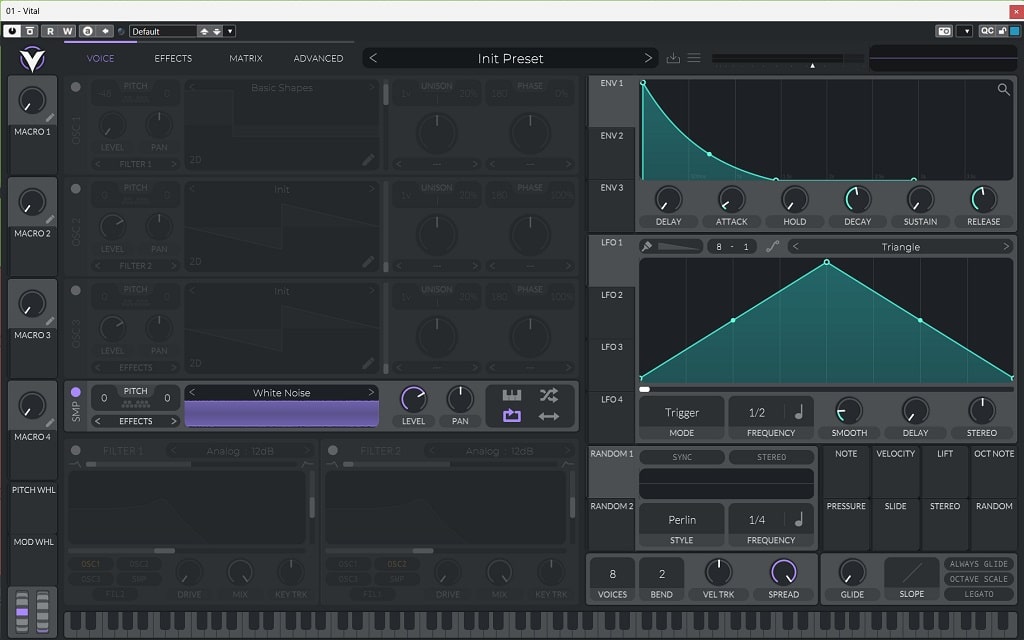The height and width of the screenshot is (640, 1024).
Task: Click the LFO 1 frequency note icon
Action: [799, 412]
